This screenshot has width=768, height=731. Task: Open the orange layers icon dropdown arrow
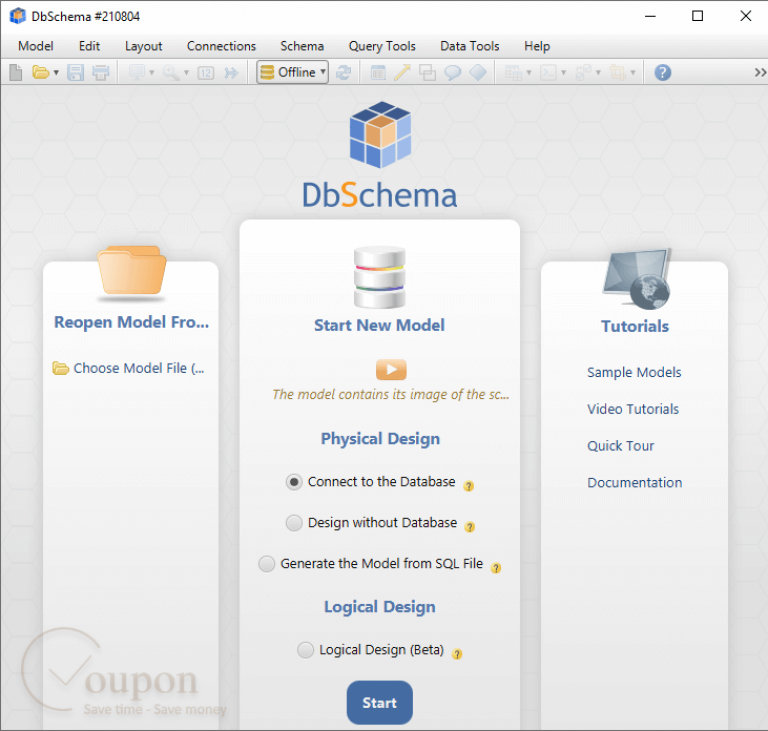click(x=633, y=73)
